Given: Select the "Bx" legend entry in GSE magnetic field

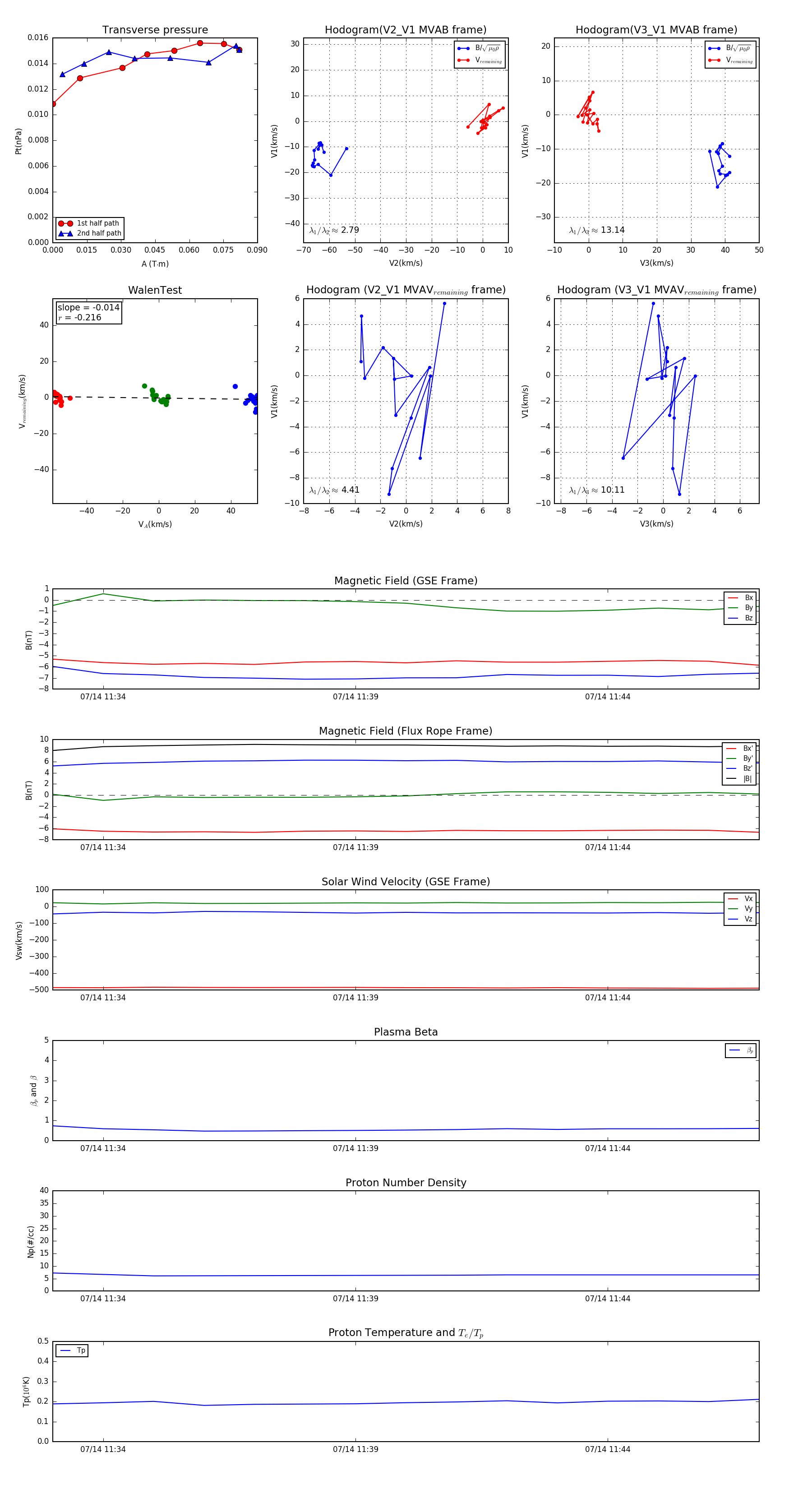Looking at the screenshot, I should [740, 598].
